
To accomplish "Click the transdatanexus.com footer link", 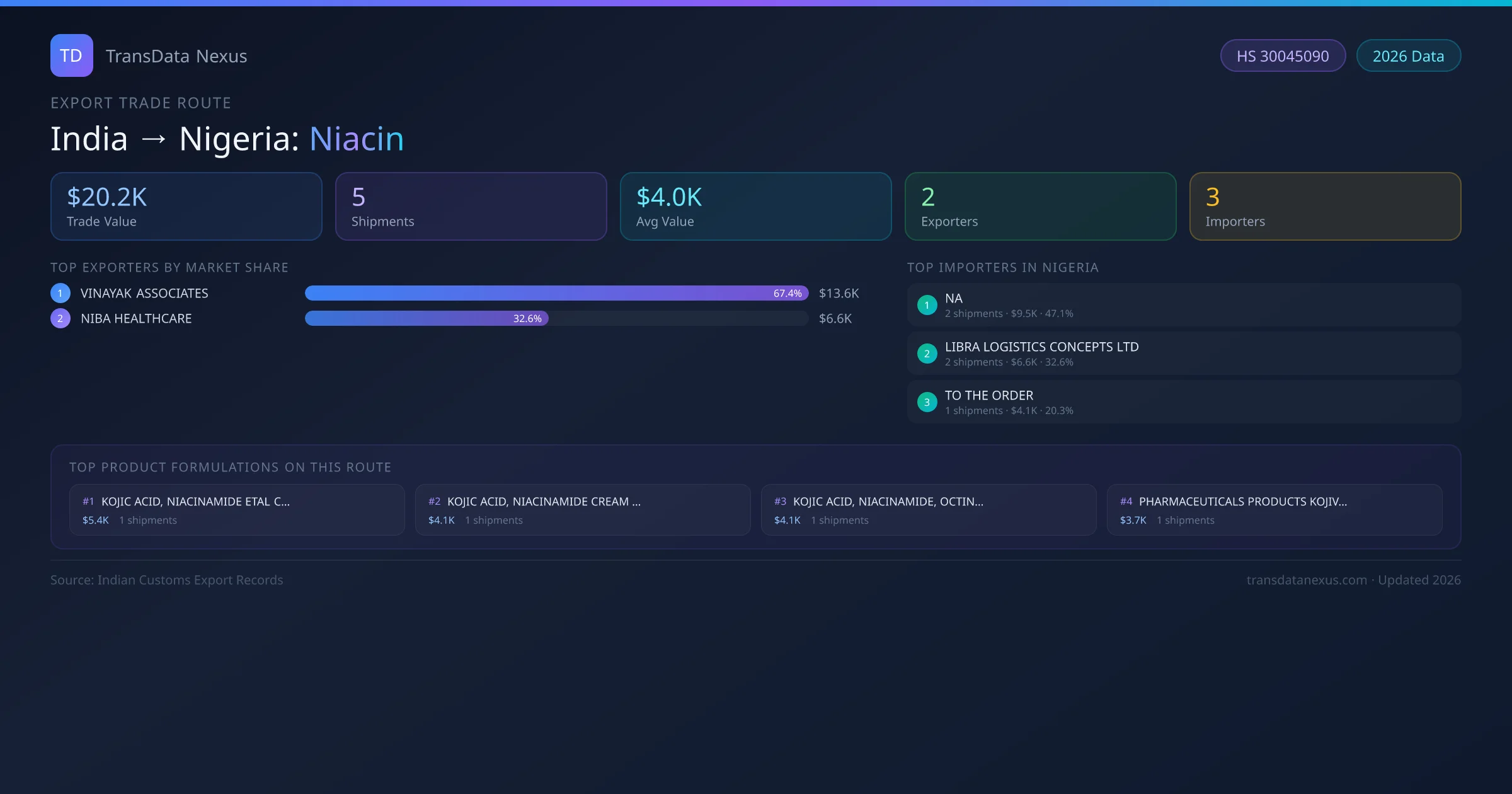I will pos(1307,580).
